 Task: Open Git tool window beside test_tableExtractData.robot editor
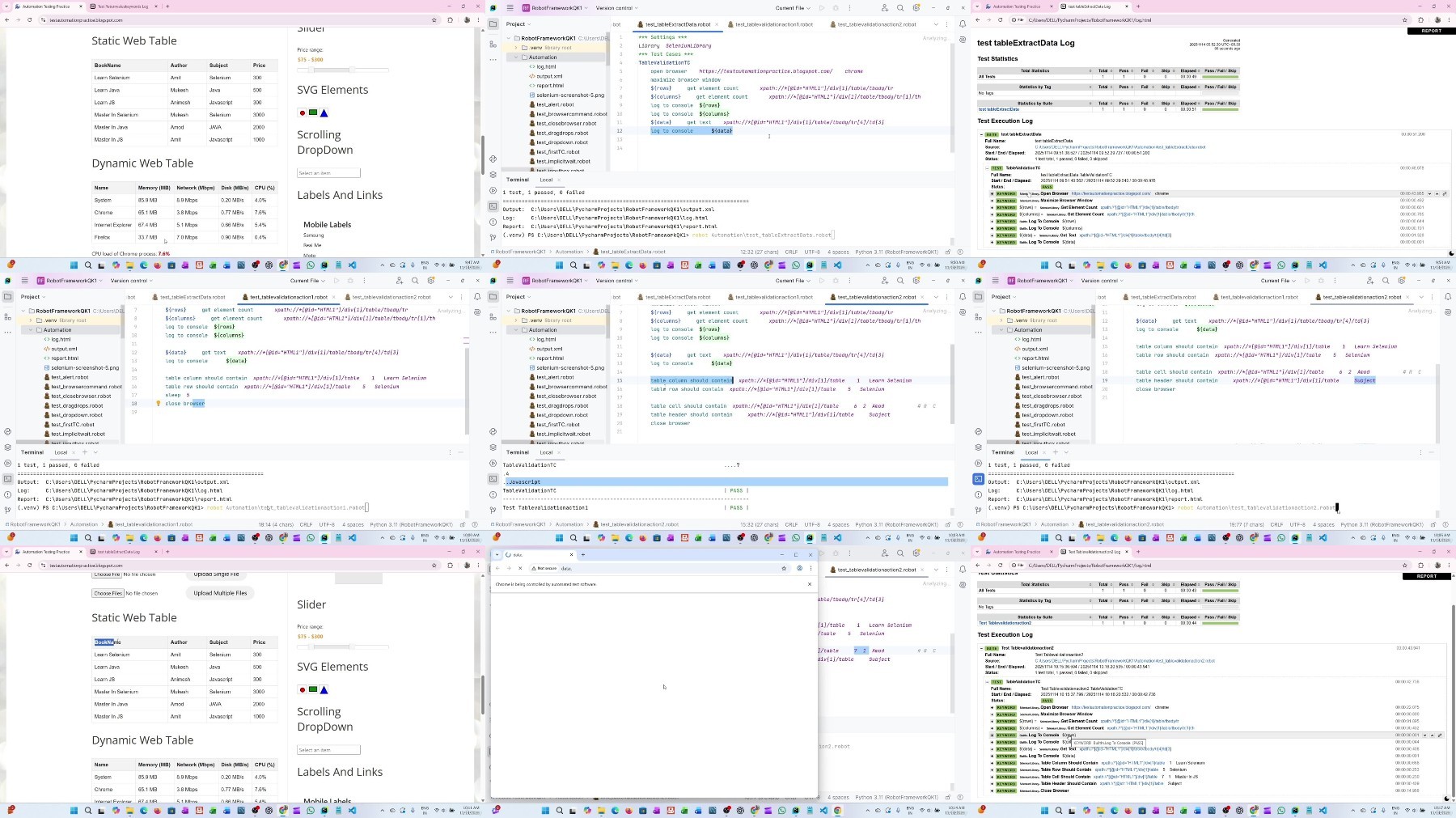click(493, 237)
